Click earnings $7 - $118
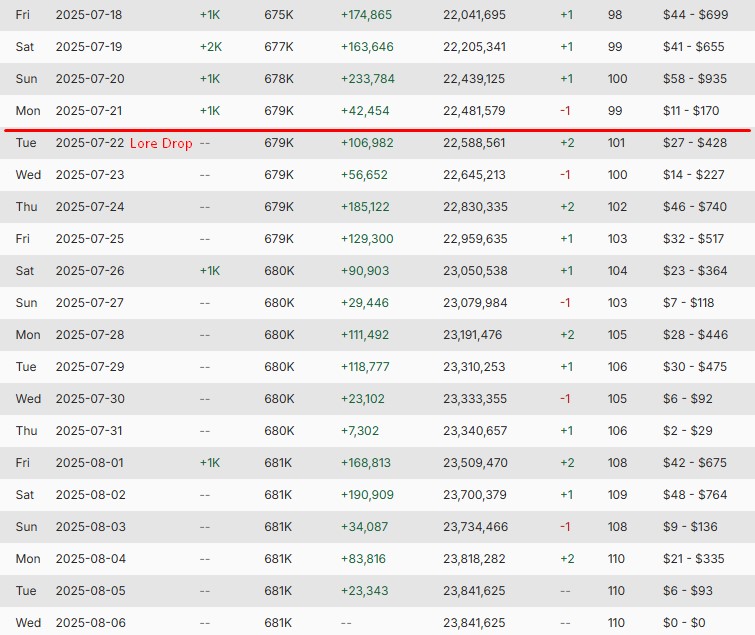The height and width of the screenshot is (635, 755). [689, 303]
